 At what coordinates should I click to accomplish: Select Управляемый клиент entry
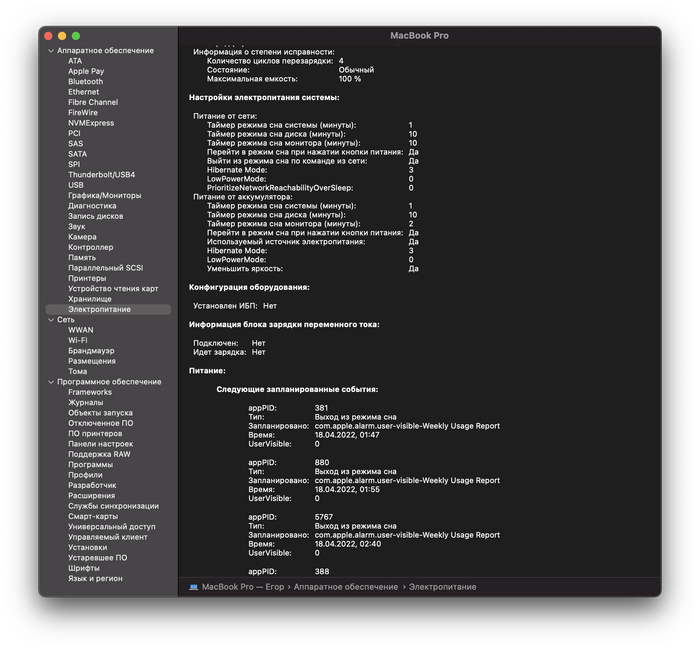108,537
